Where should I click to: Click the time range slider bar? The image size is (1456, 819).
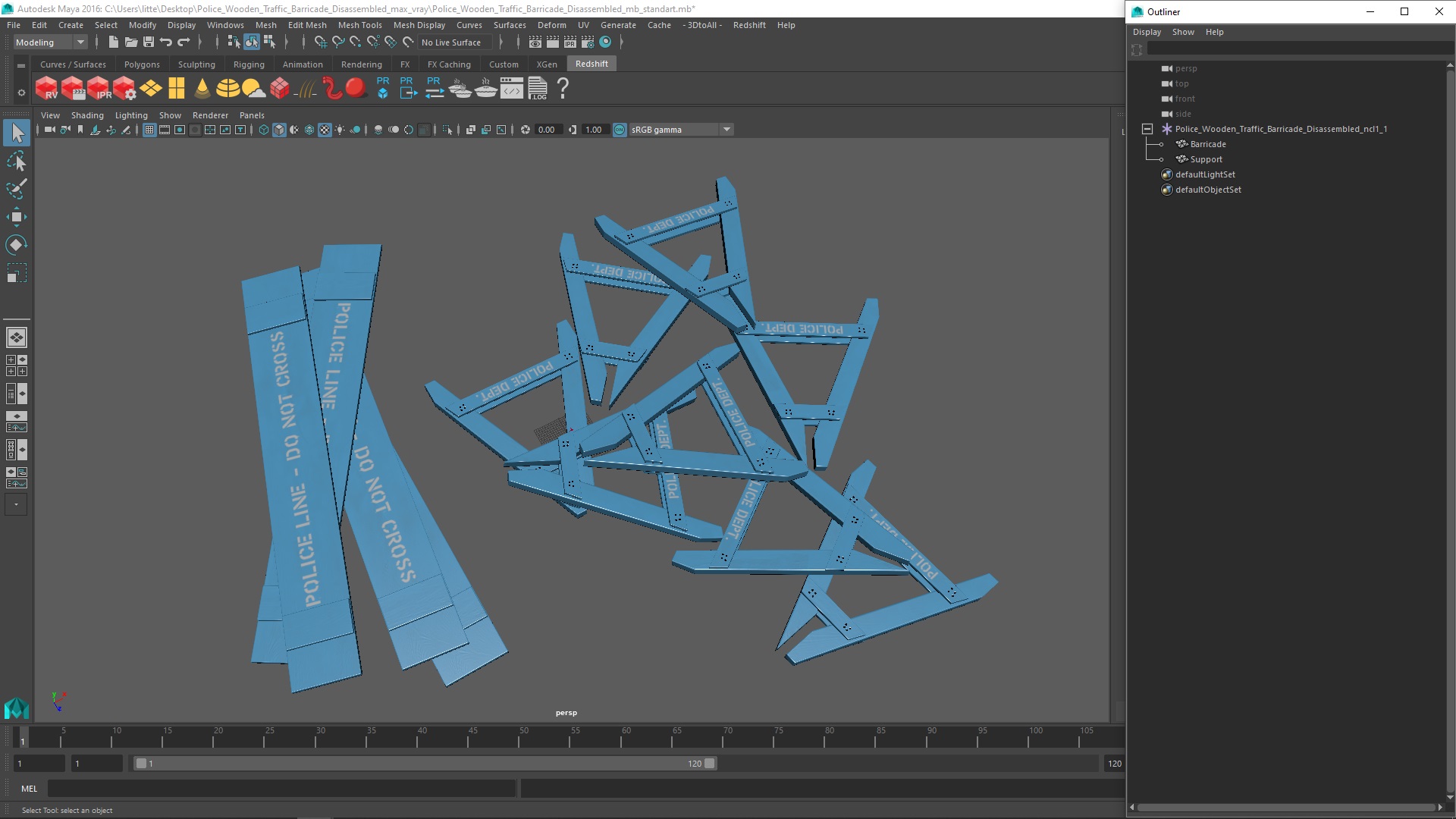pyautogui.click(x=425, y=764)
